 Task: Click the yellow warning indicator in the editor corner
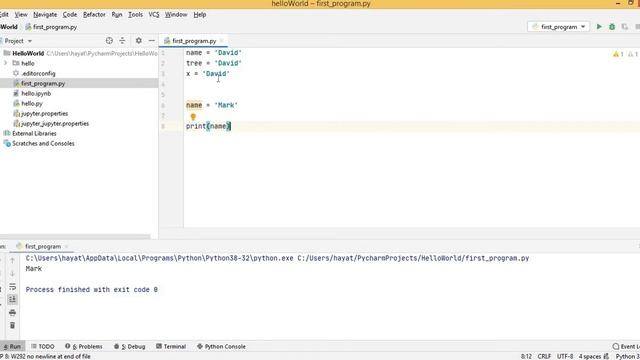pos(618,54)
